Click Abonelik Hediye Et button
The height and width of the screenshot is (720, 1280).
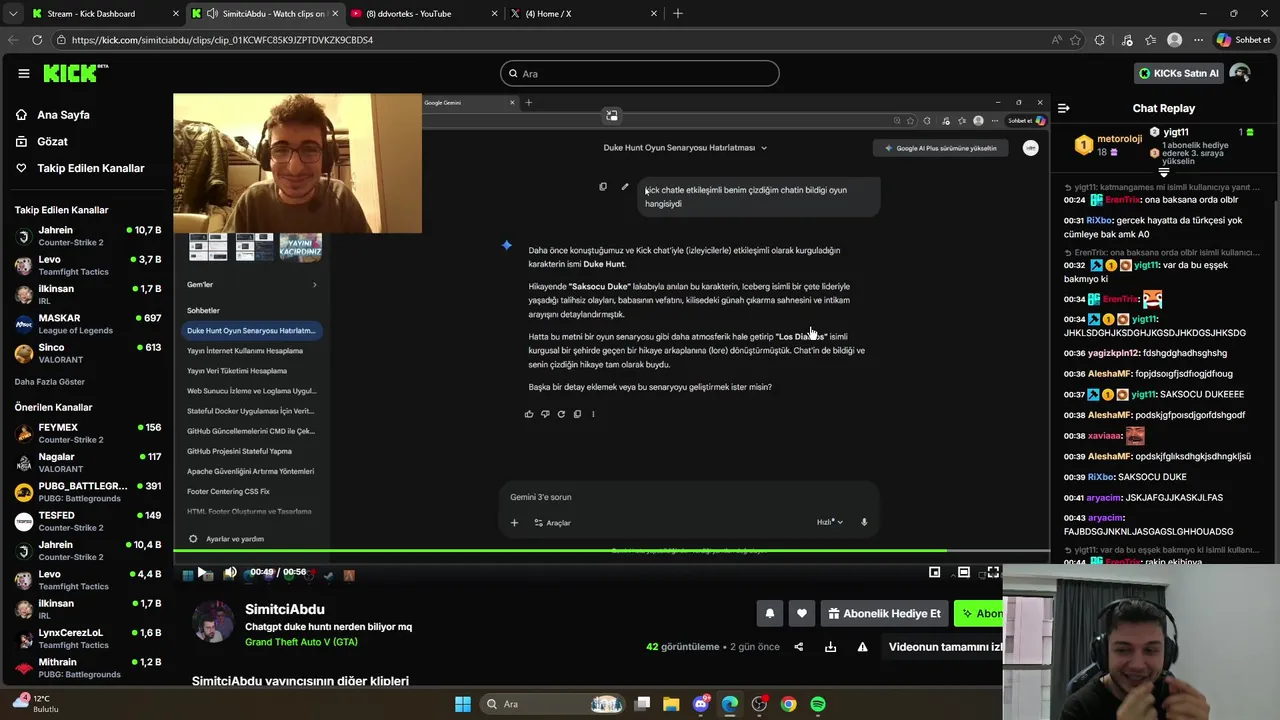tap(883, 614)
